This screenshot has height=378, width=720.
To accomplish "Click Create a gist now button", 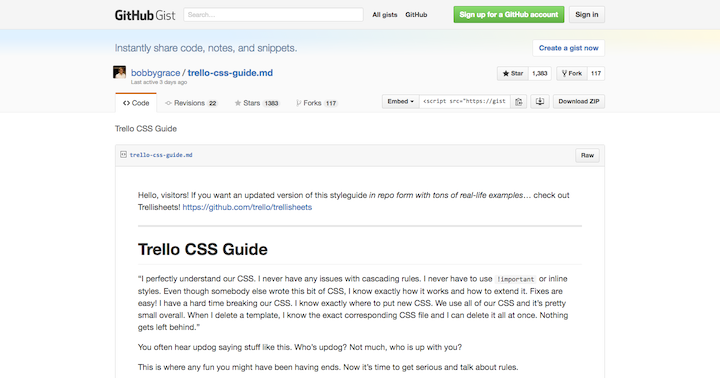I will [x=568, y=48].
